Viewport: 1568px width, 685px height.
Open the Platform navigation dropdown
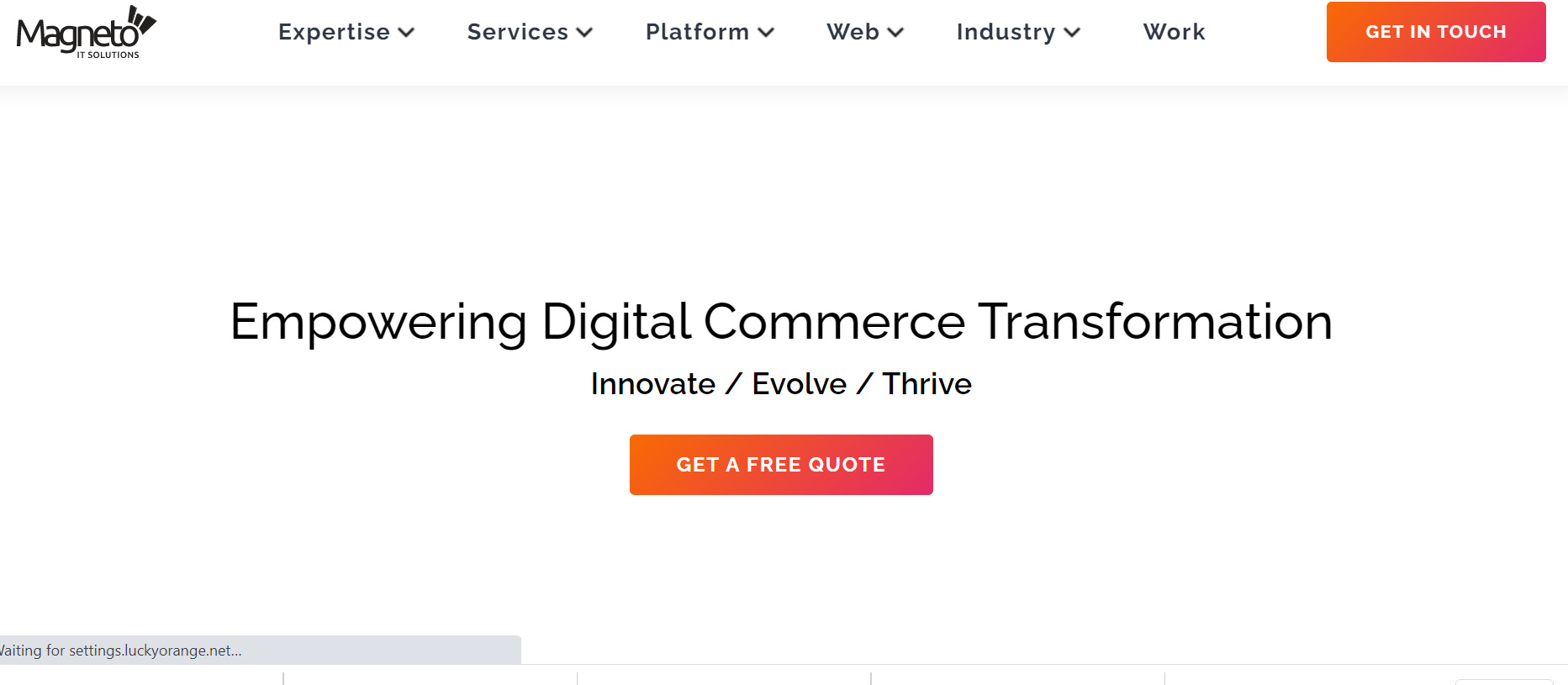697,32
